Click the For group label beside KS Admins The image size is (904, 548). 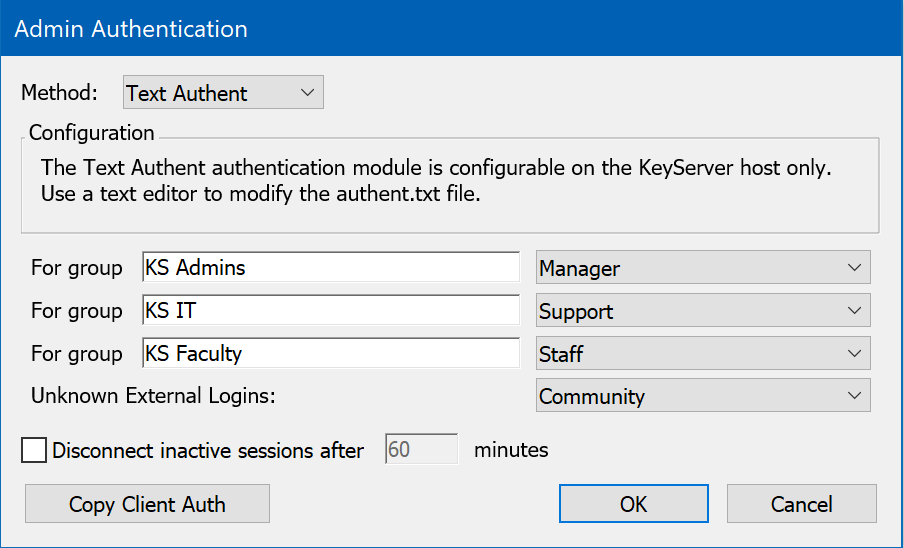77,268
